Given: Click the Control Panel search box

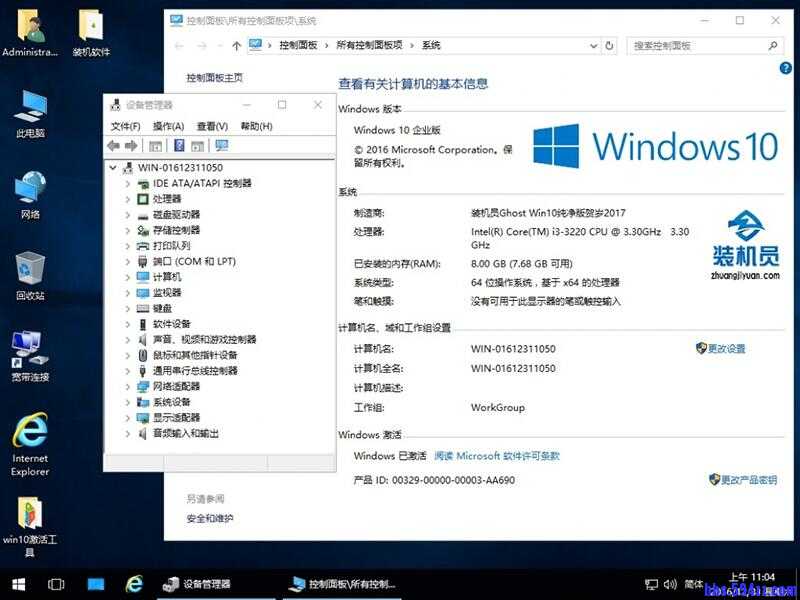Looking at the screenshot, I should tap(697, 46).
